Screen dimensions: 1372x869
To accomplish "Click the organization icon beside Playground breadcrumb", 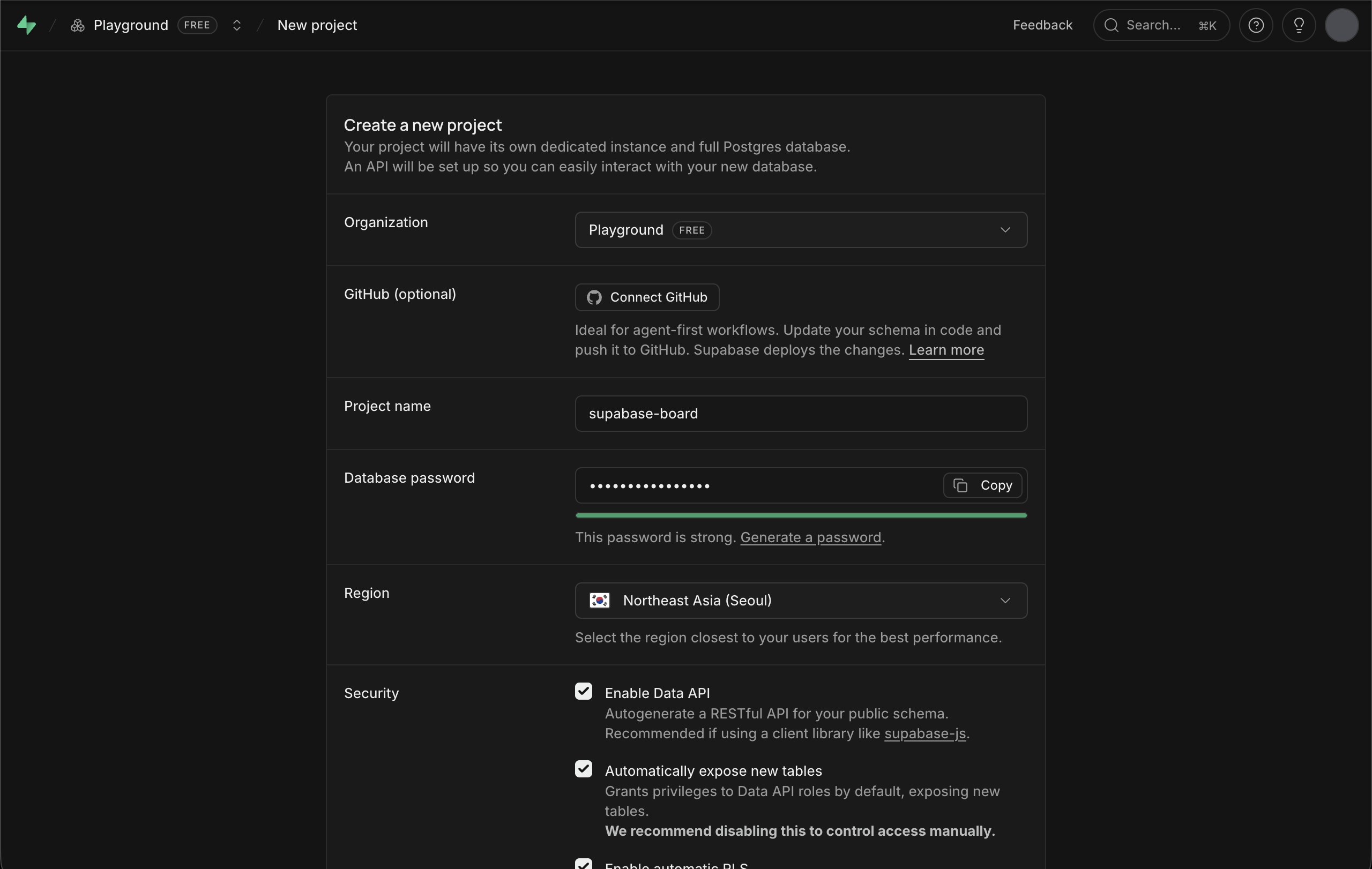I will [78, 25].
